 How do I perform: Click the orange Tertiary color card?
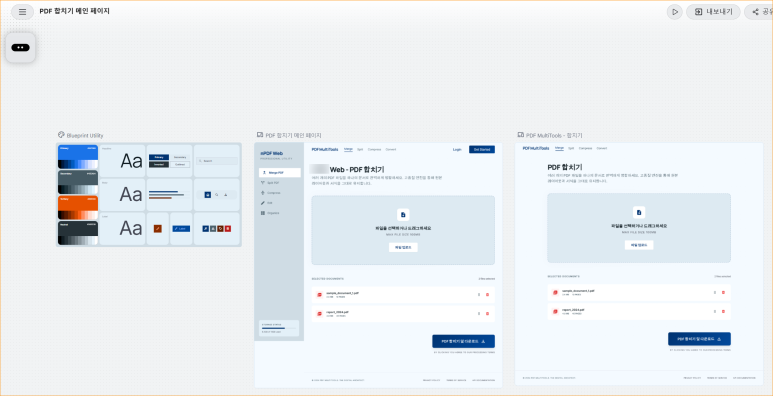[x=78, y=207]
